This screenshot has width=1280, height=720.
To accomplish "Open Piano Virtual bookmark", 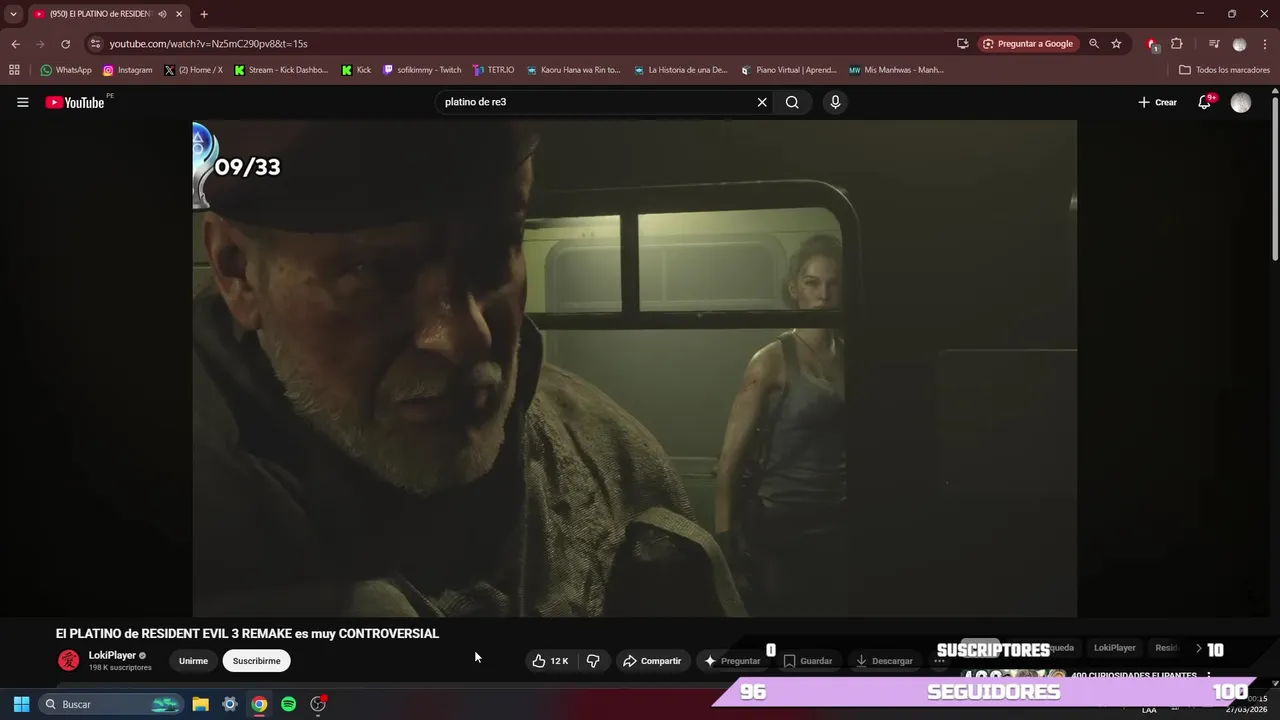I will point(789,70).
